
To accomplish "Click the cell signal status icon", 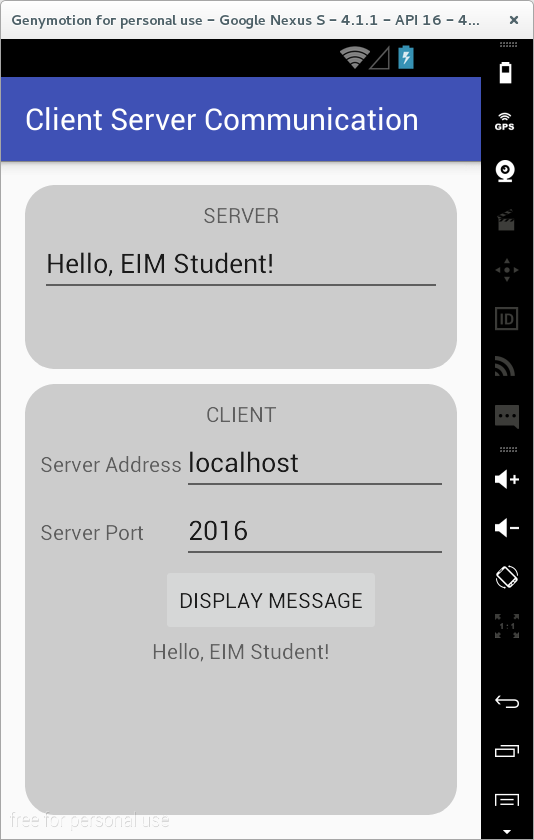I will pos(380,59).
